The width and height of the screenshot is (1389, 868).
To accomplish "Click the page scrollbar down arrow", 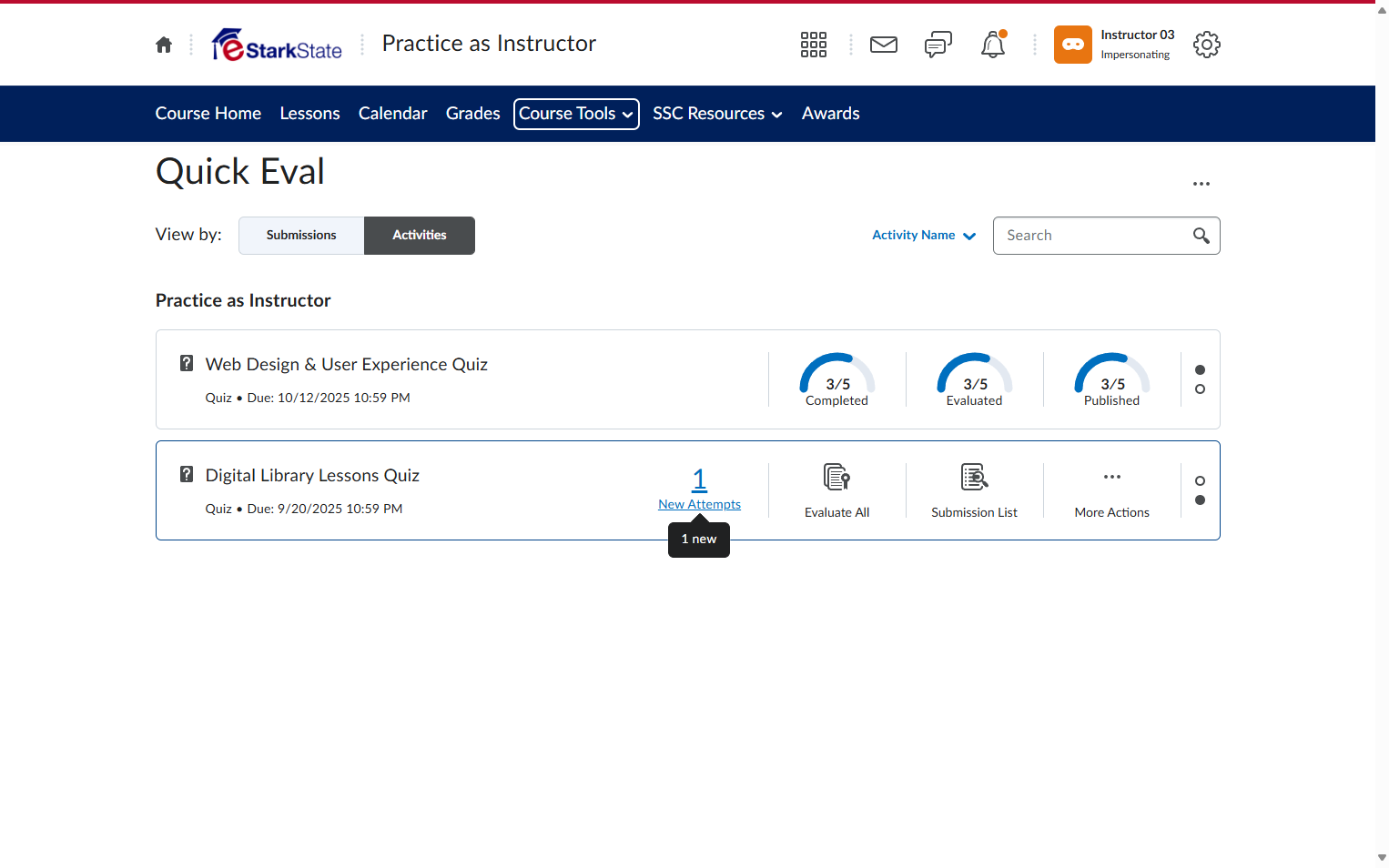I will pyautogui.click(x=1382, y=858).
